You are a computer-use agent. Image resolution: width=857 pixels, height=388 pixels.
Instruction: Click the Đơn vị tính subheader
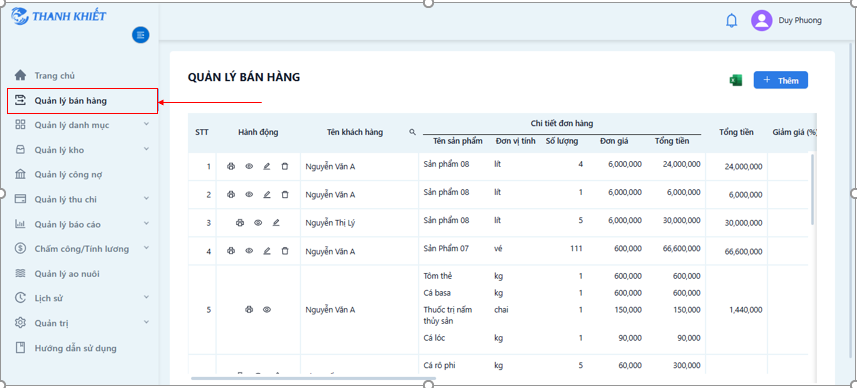(x=515, y=141)
